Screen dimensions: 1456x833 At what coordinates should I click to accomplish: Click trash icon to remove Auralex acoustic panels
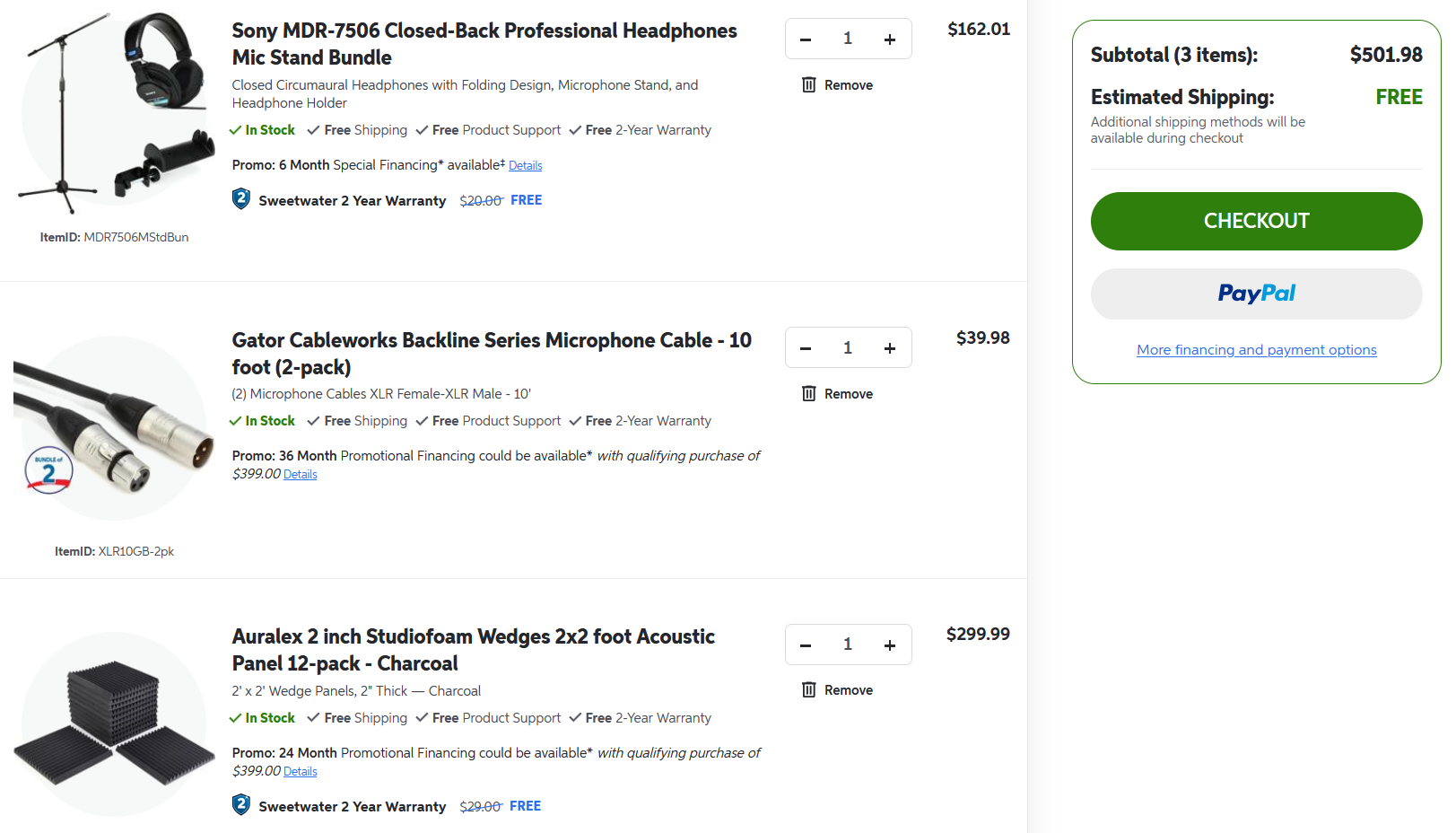pyautogui.click(x=809, y=690)
